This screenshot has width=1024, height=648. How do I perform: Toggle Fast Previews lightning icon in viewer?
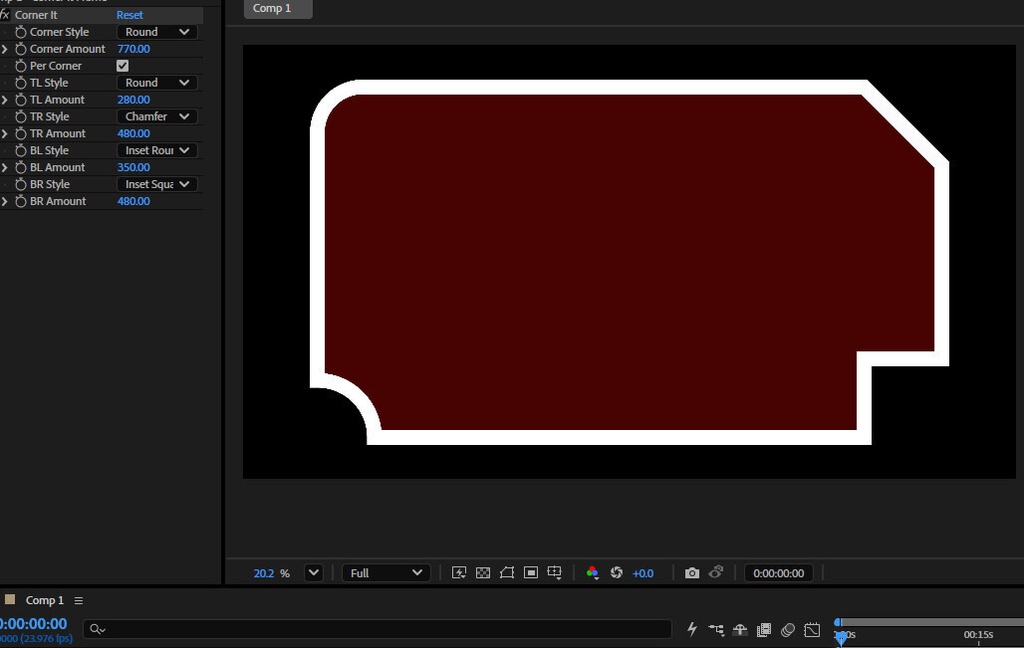458,573
